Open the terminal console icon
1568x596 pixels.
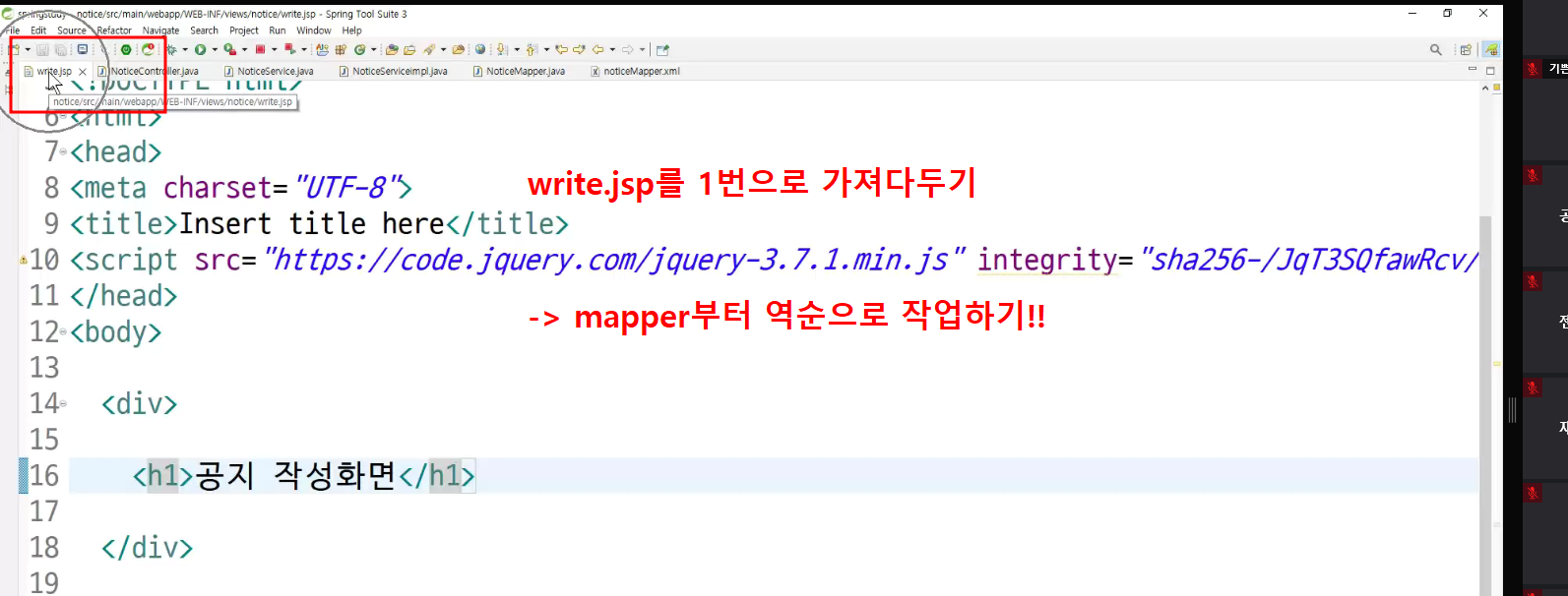point(83,49)
